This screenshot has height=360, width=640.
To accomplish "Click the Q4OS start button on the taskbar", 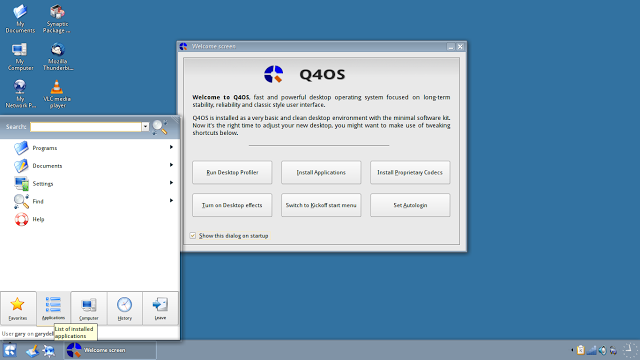I will pos(10,350).
